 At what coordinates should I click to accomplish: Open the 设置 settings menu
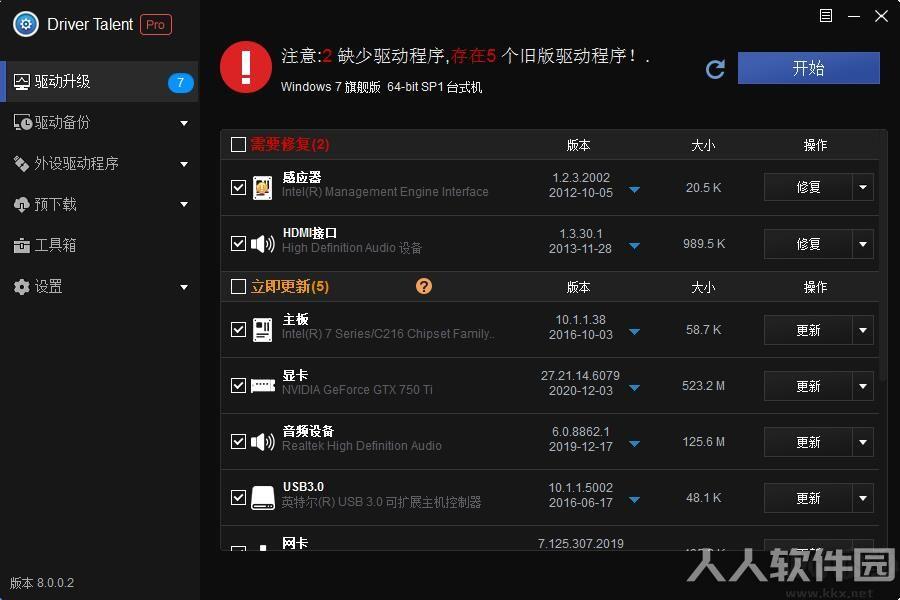99,287
